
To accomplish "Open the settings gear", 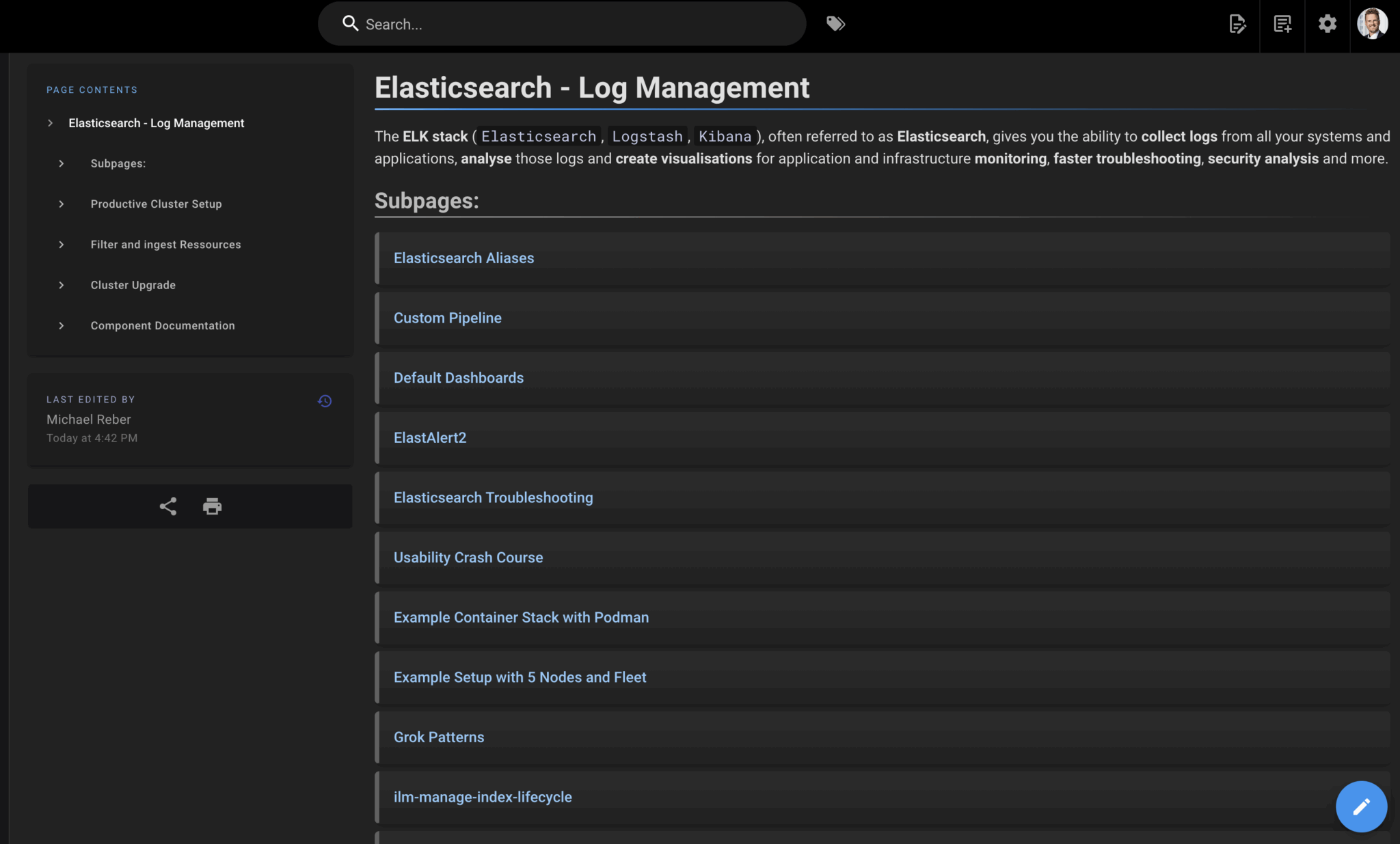I will [1328, 24].
